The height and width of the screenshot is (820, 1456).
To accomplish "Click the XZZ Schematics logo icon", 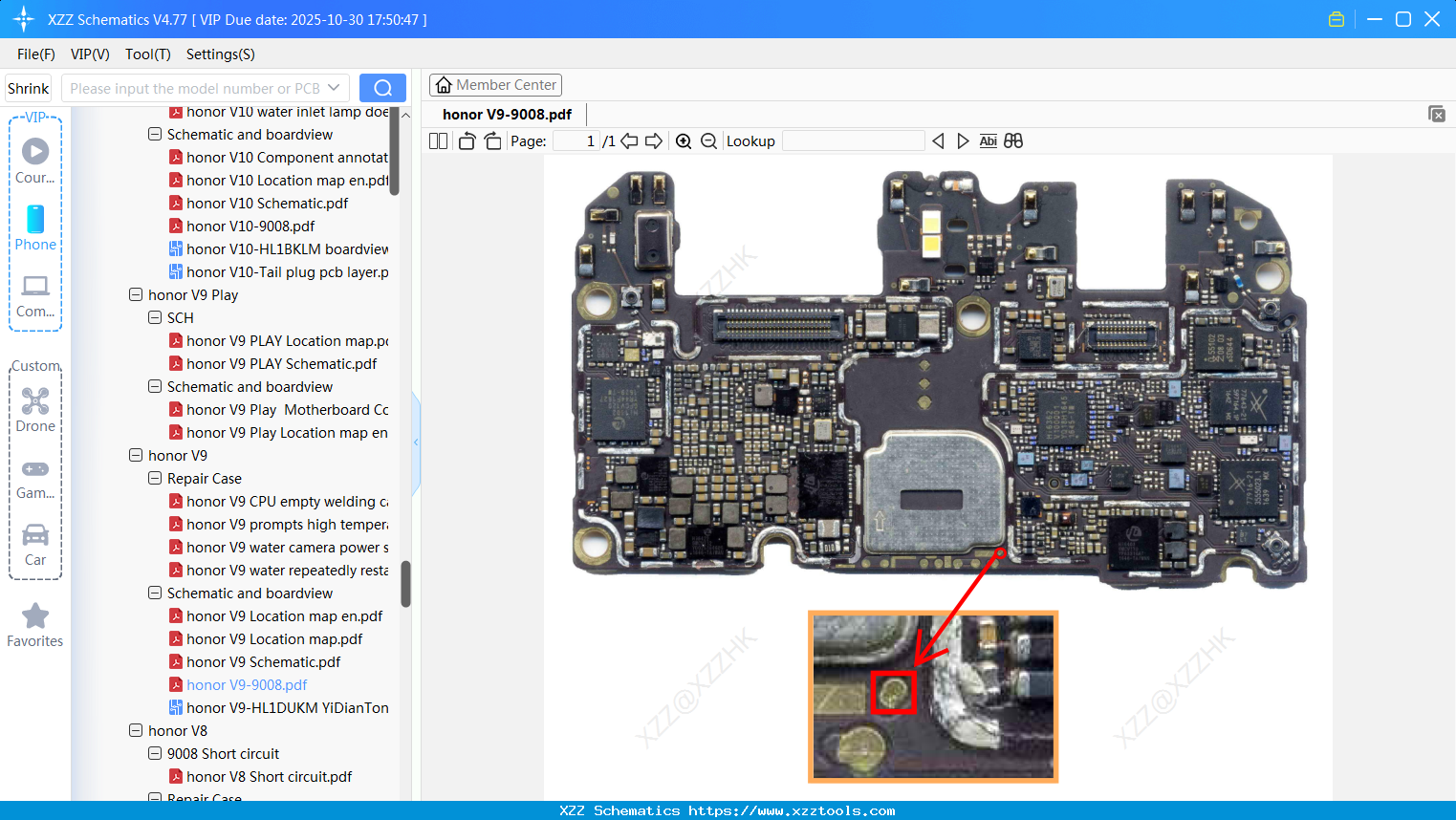I will coord(24,19).
